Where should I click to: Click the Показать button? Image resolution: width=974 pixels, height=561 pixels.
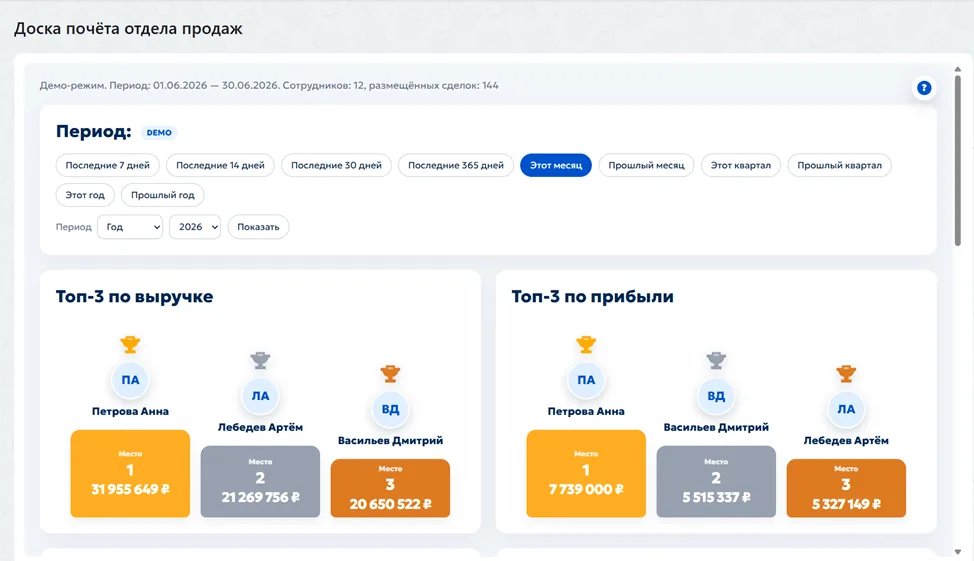(x=258, y=227)
